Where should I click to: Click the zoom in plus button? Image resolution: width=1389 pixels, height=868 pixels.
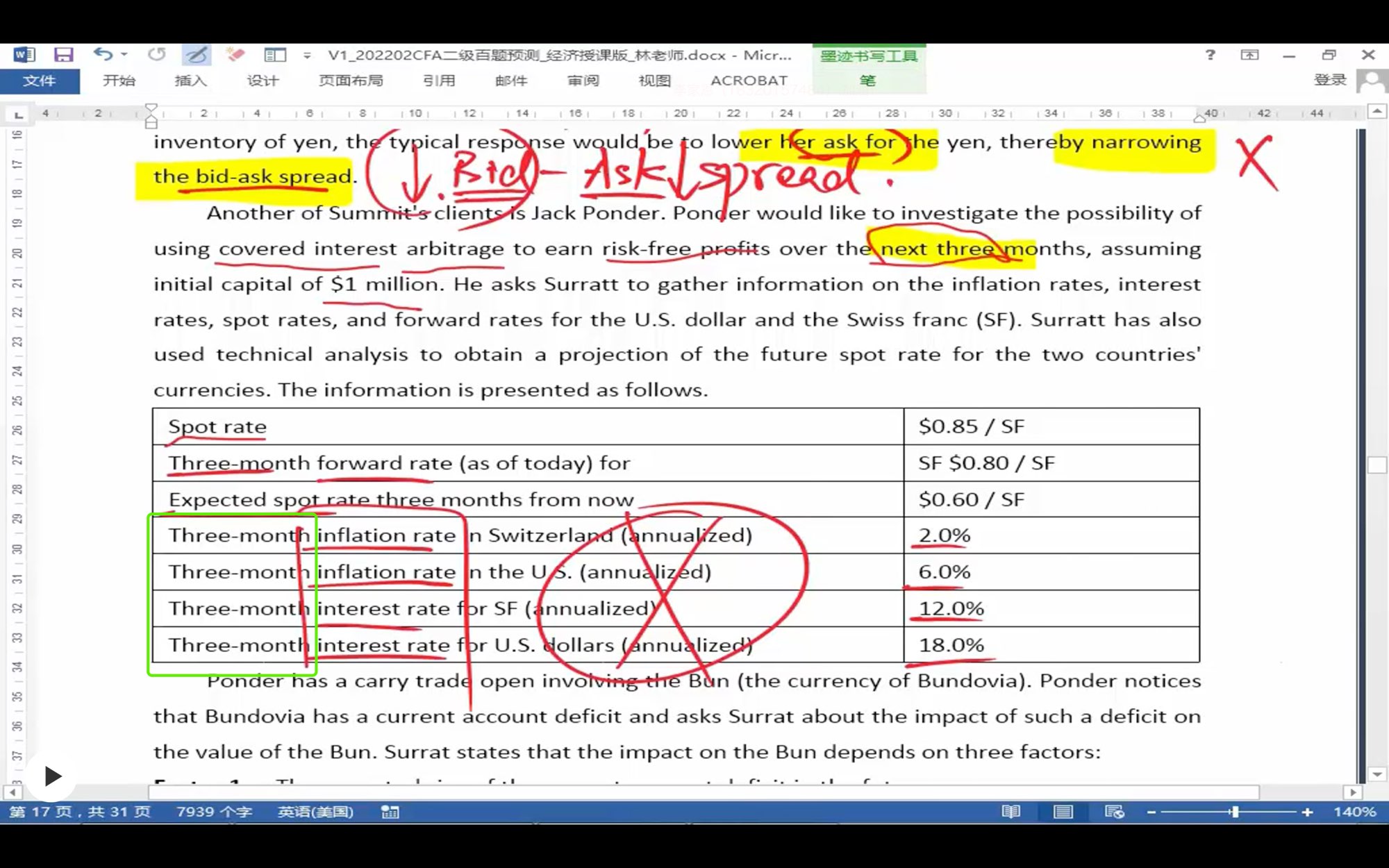(1307, 812)
